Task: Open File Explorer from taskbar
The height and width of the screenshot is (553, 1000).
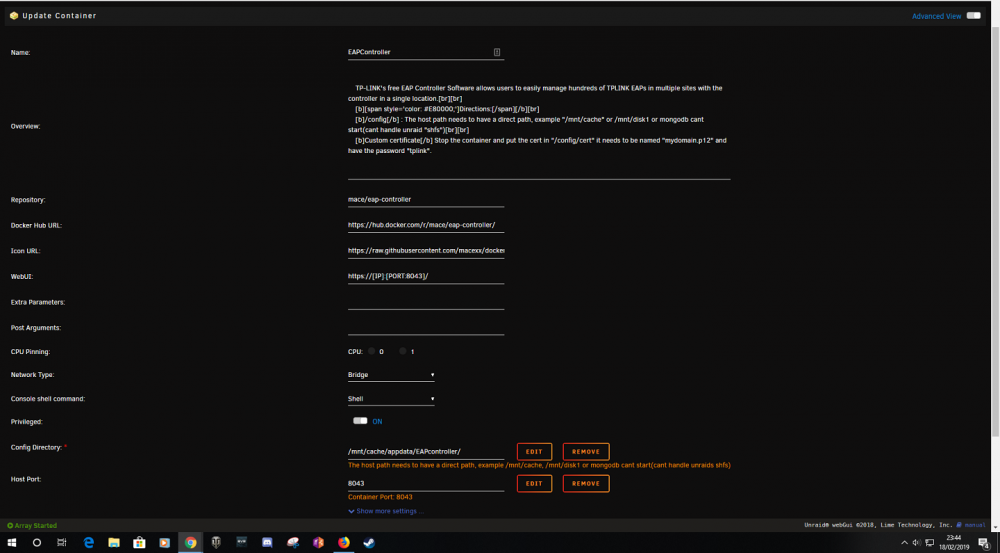Action: click(x=114, y=543)
